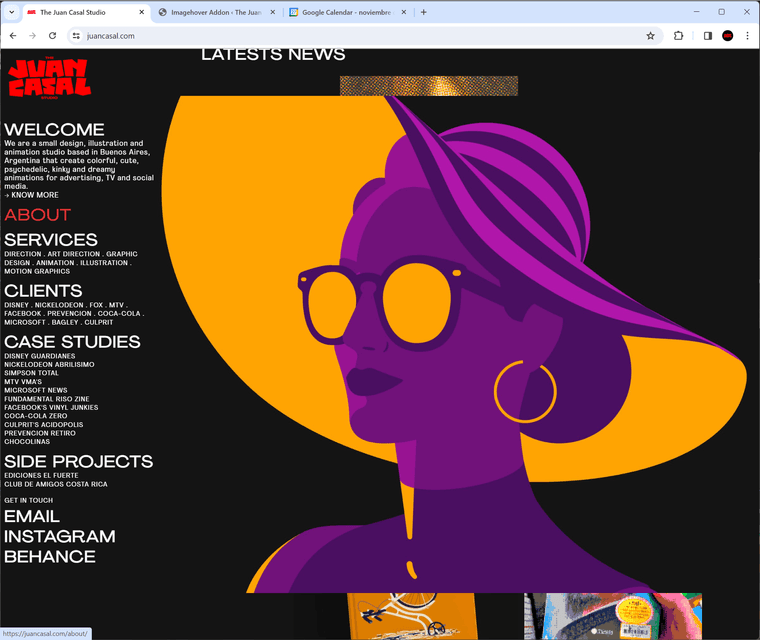Switch to the Imagehover Addon tab
The height and width of the screenshot is (640, 760).
point(210,12)
